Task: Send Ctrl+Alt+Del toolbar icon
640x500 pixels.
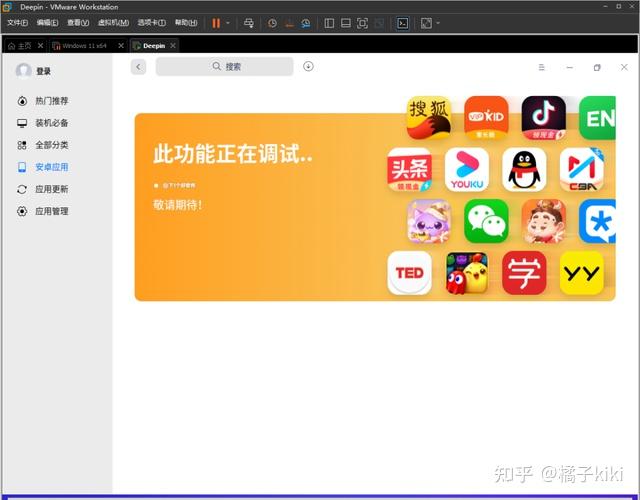Action: click(x=249, y=23)
